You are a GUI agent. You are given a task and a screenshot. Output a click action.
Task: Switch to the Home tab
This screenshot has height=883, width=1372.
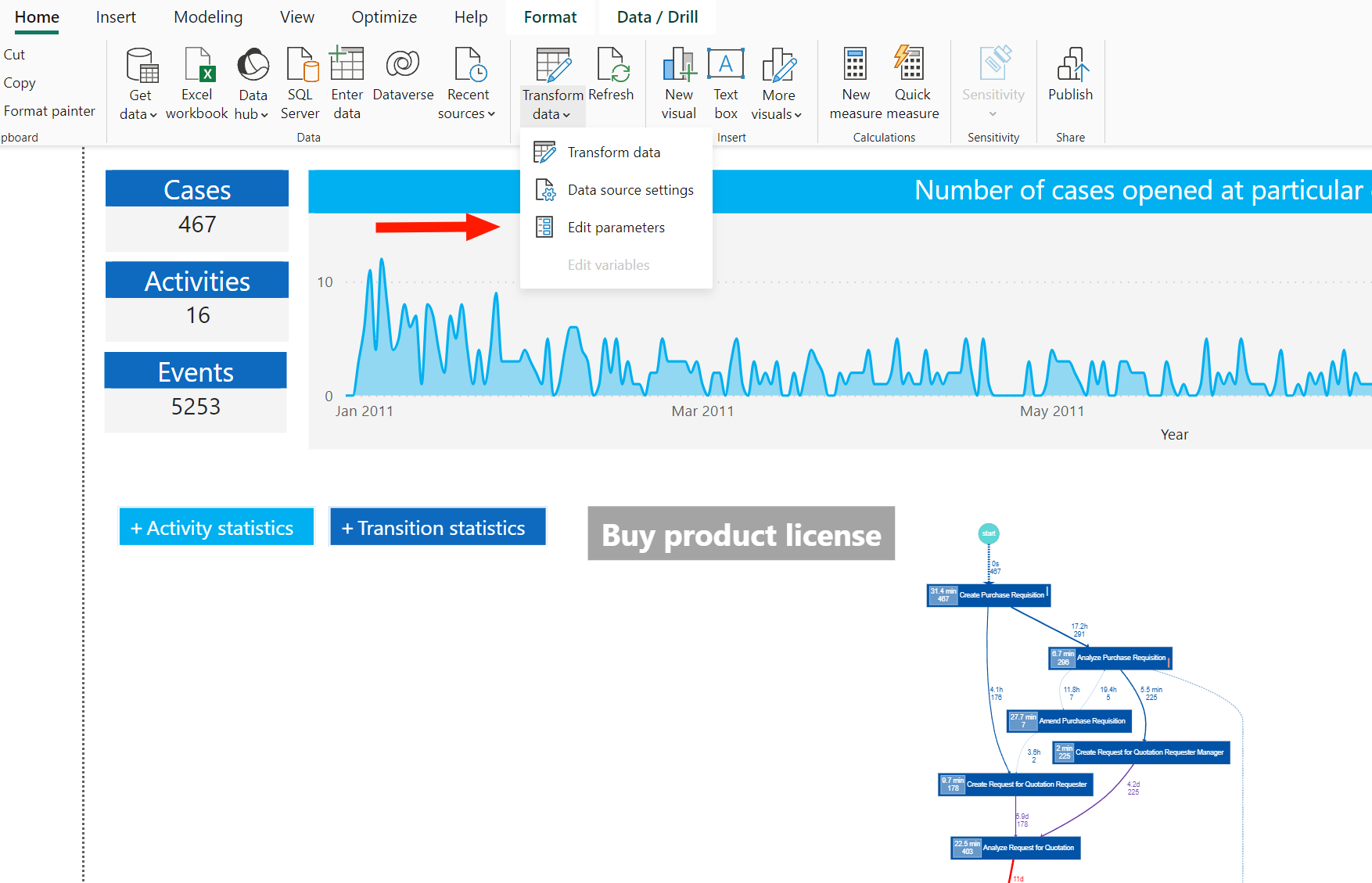(x=37, y=17)
